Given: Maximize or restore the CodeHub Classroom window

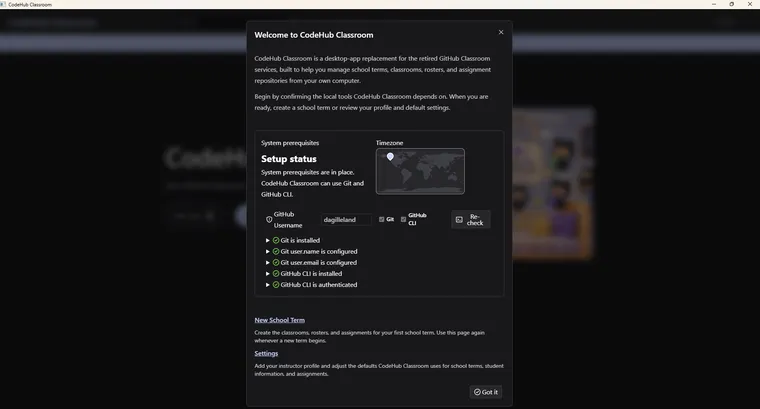Looking at the screenshot, I should [x=731, y=4].
